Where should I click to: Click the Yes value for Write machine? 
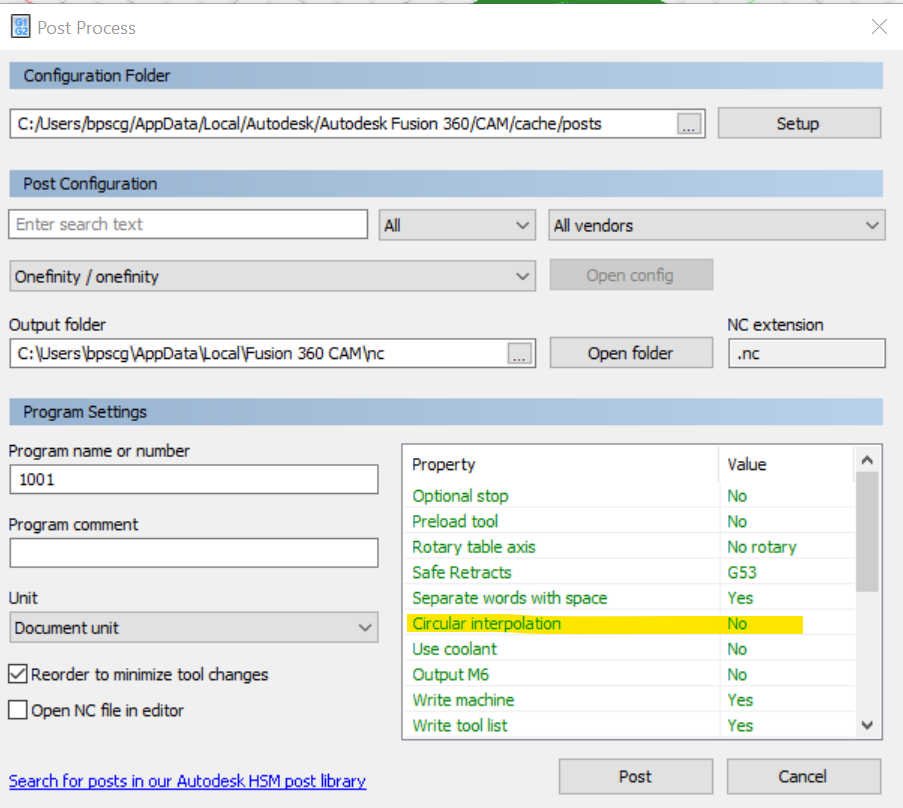(740, 700)
